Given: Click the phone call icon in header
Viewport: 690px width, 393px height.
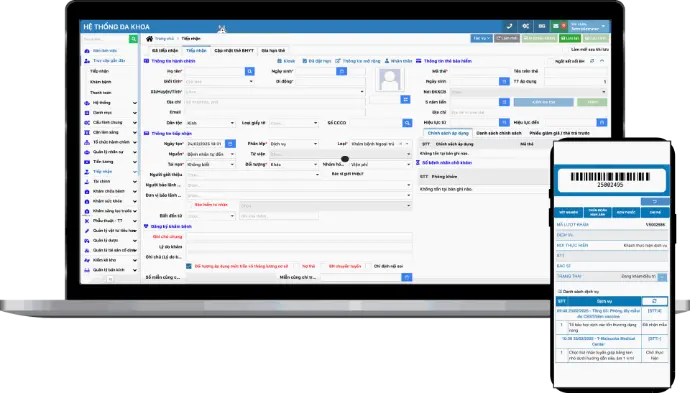Looking at the screenshot, I should pos(509,26).
